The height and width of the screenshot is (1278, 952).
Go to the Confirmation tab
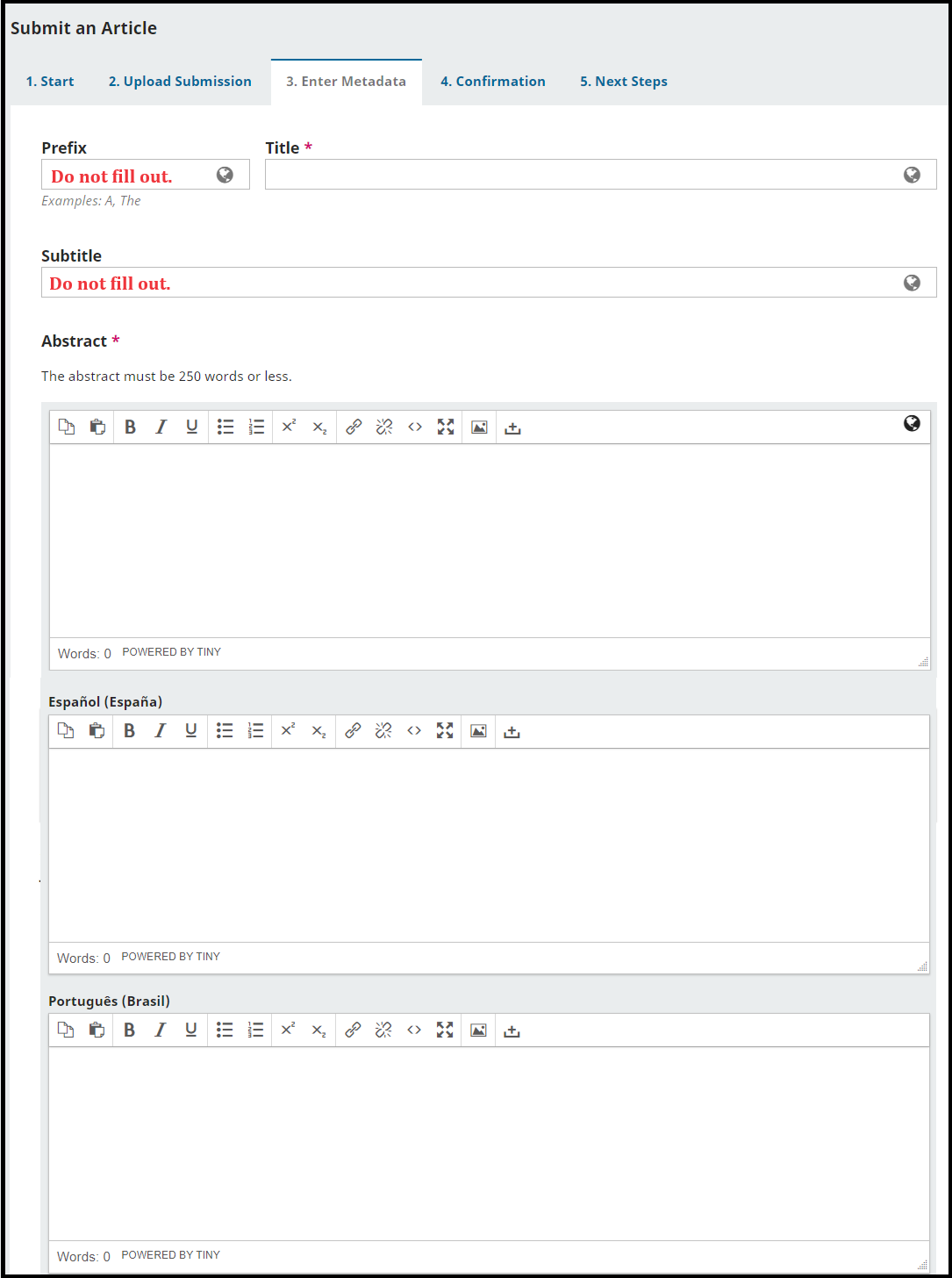(x=493, y=82)
